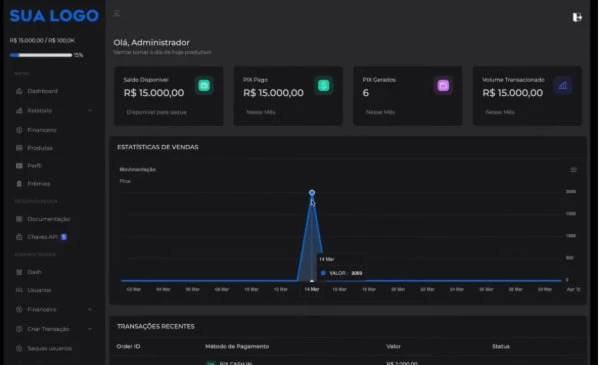Open Produtos in the sidebar
The image size is (600, 365).
pos(40,148)
